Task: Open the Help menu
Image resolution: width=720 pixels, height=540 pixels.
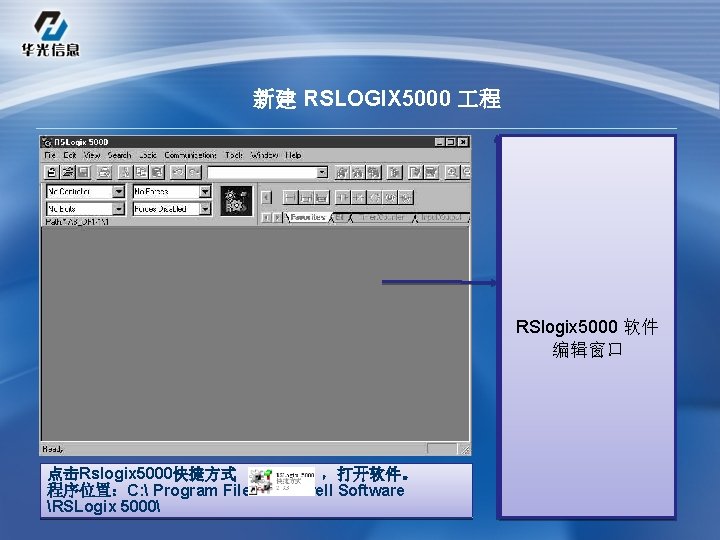Action: pyautogui.click(x=293, y=155)
